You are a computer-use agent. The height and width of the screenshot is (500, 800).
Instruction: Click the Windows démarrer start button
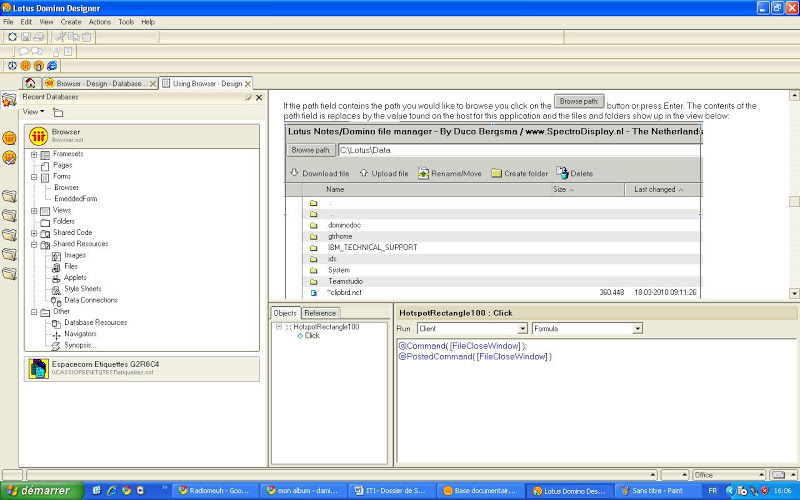pos(40,491)
